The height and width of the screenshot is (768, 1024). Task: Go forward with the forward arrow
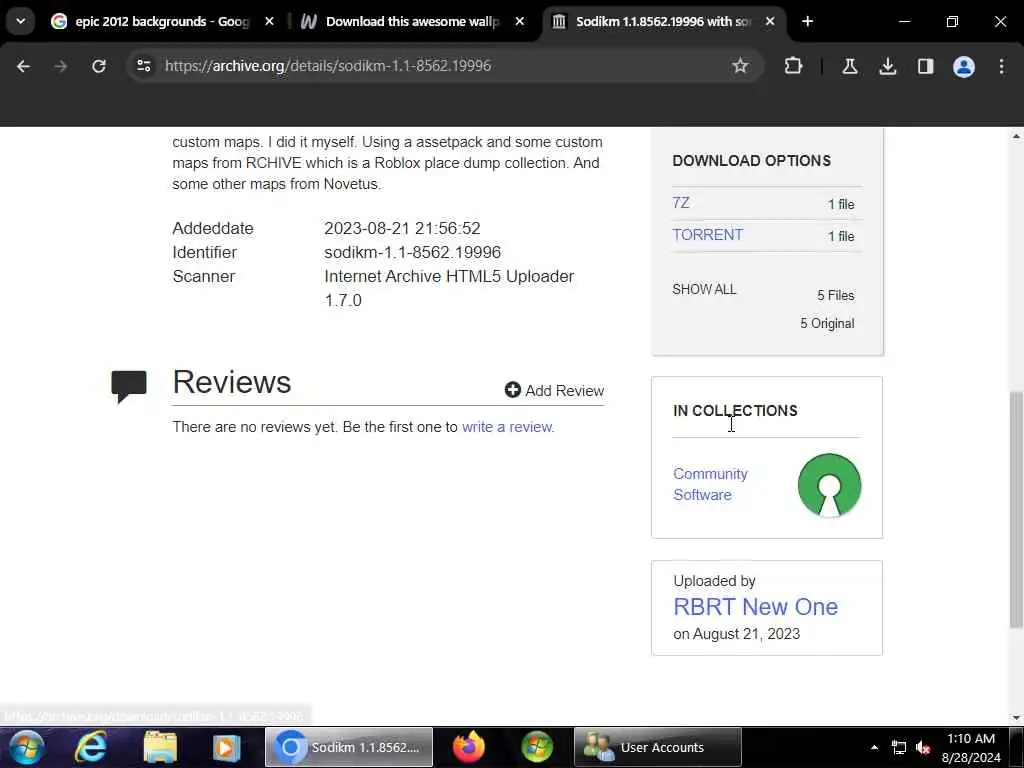[61, 66]
